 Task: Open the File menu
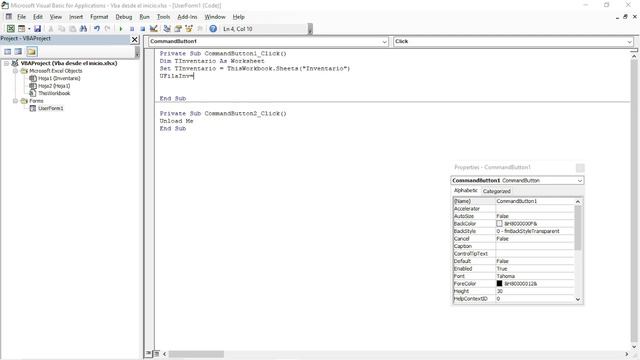tap(21, 17)
